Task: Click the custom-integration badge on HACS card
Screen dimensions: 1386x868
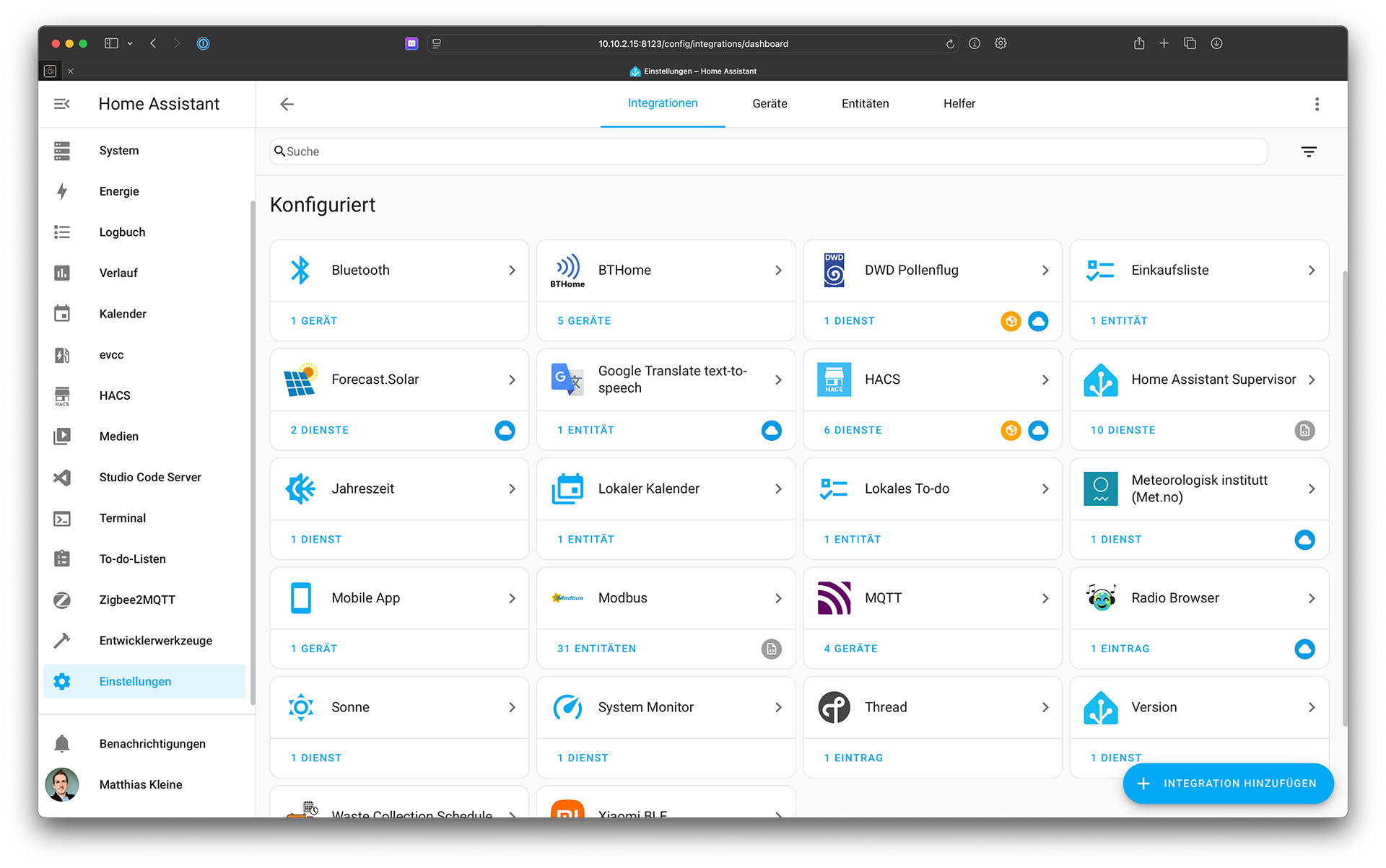Action: pos(1011,431)
